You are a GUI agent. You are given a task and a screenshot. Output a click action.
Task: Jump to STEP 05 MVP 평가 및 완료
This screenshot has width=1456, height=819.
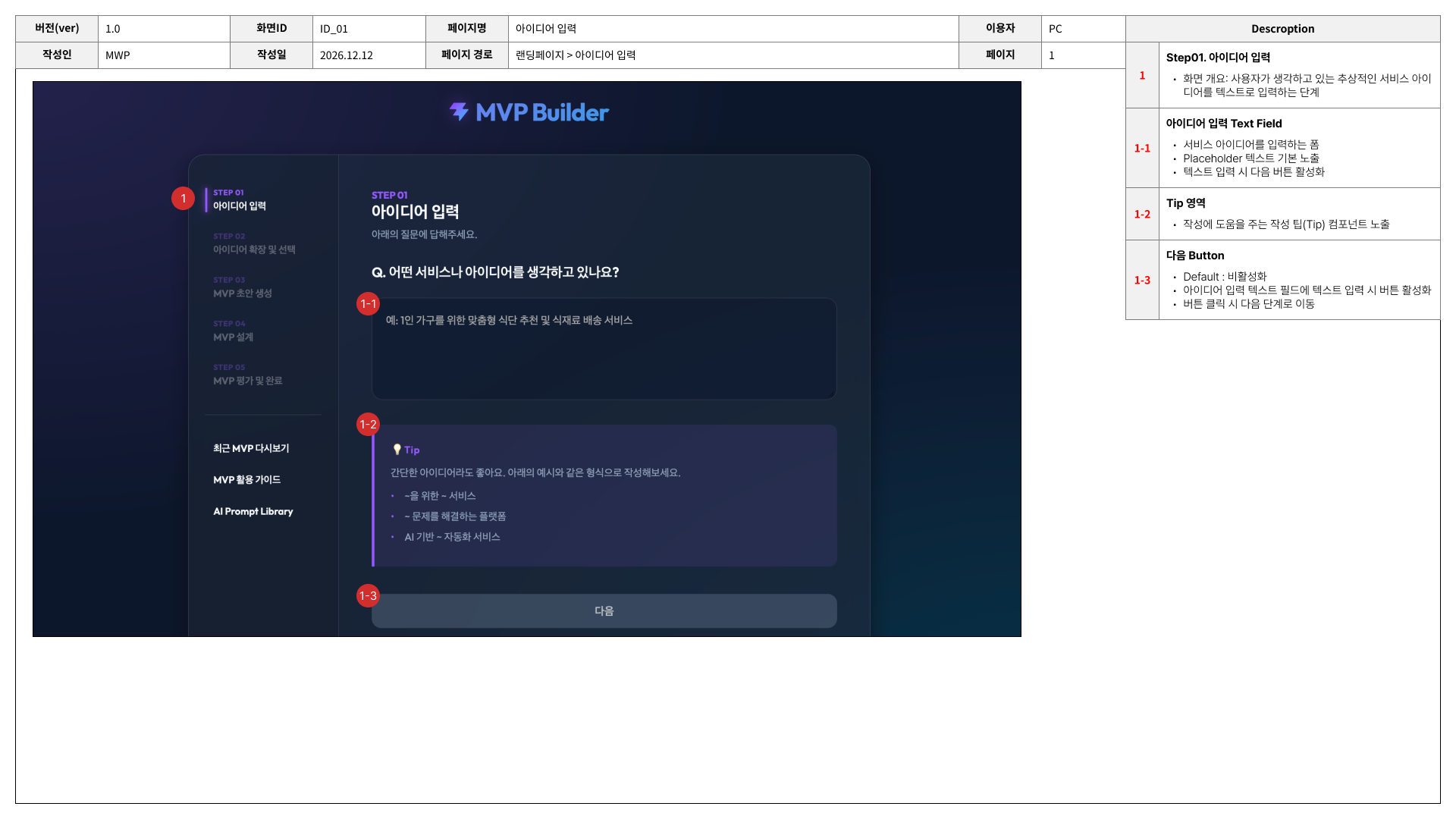click(248, 375)
